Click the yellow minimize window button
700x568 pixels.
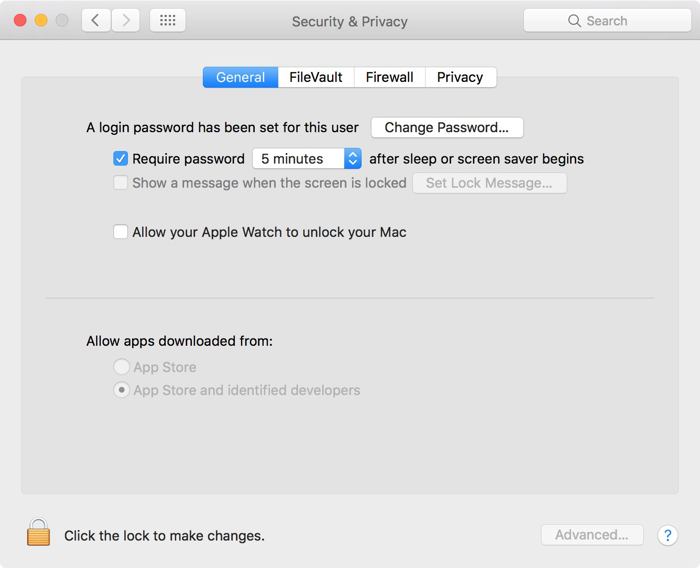click(x=41, y=20)
